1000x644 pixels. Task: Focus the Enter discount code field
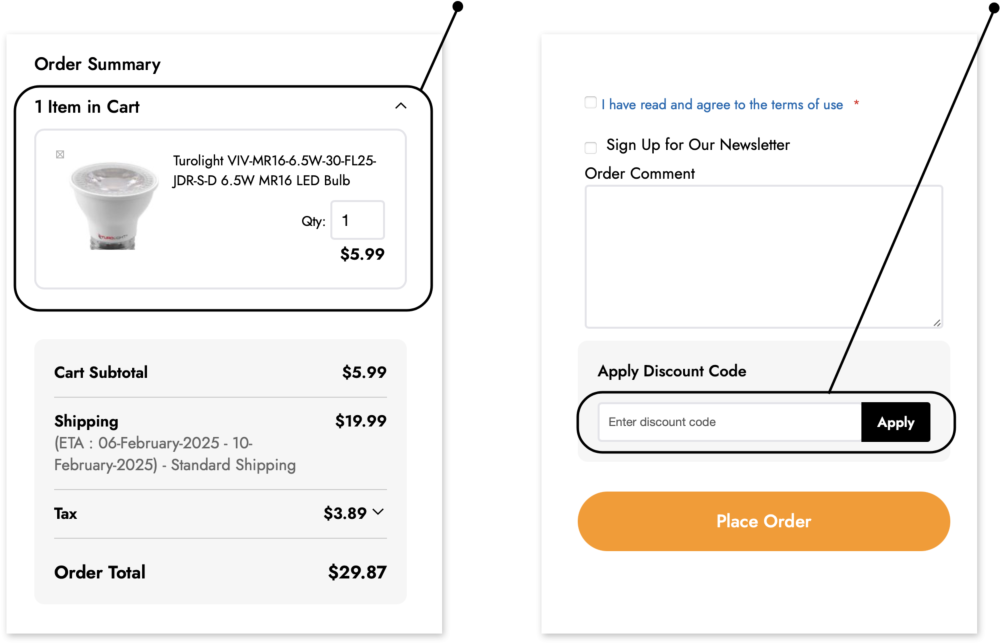tap(729, 422)
